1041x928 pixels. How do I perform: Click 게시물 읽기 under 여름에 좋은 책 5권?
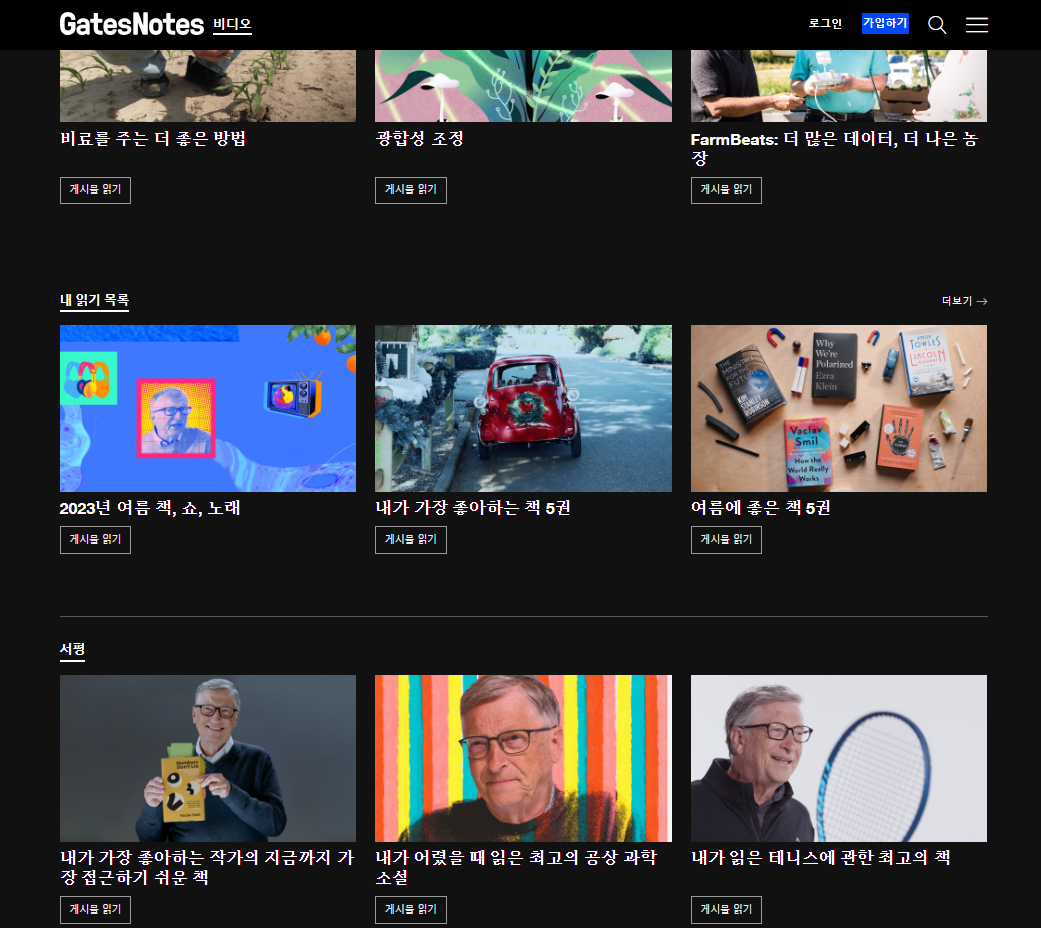726,539
